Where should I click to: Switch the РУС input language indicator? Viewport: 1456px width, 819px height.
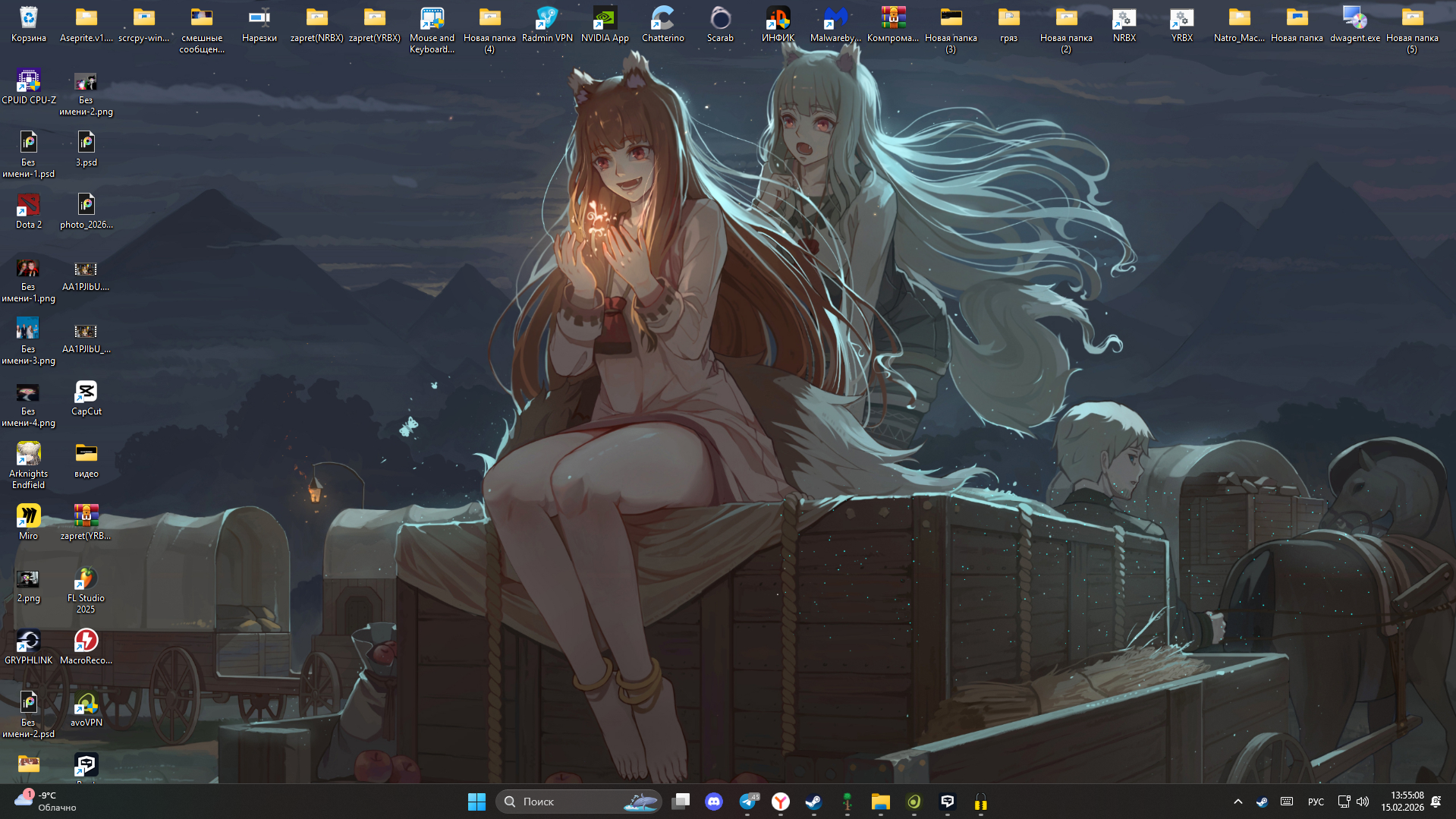point(1316,802)
